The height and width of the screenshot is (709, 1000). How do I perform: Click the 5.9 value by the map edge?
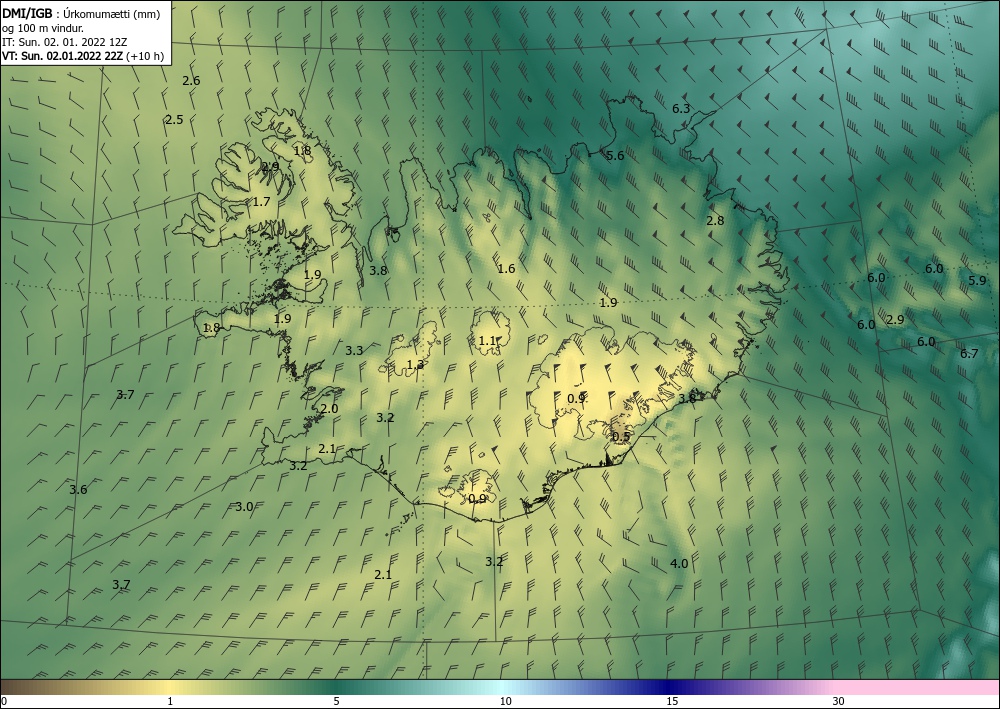977,281
